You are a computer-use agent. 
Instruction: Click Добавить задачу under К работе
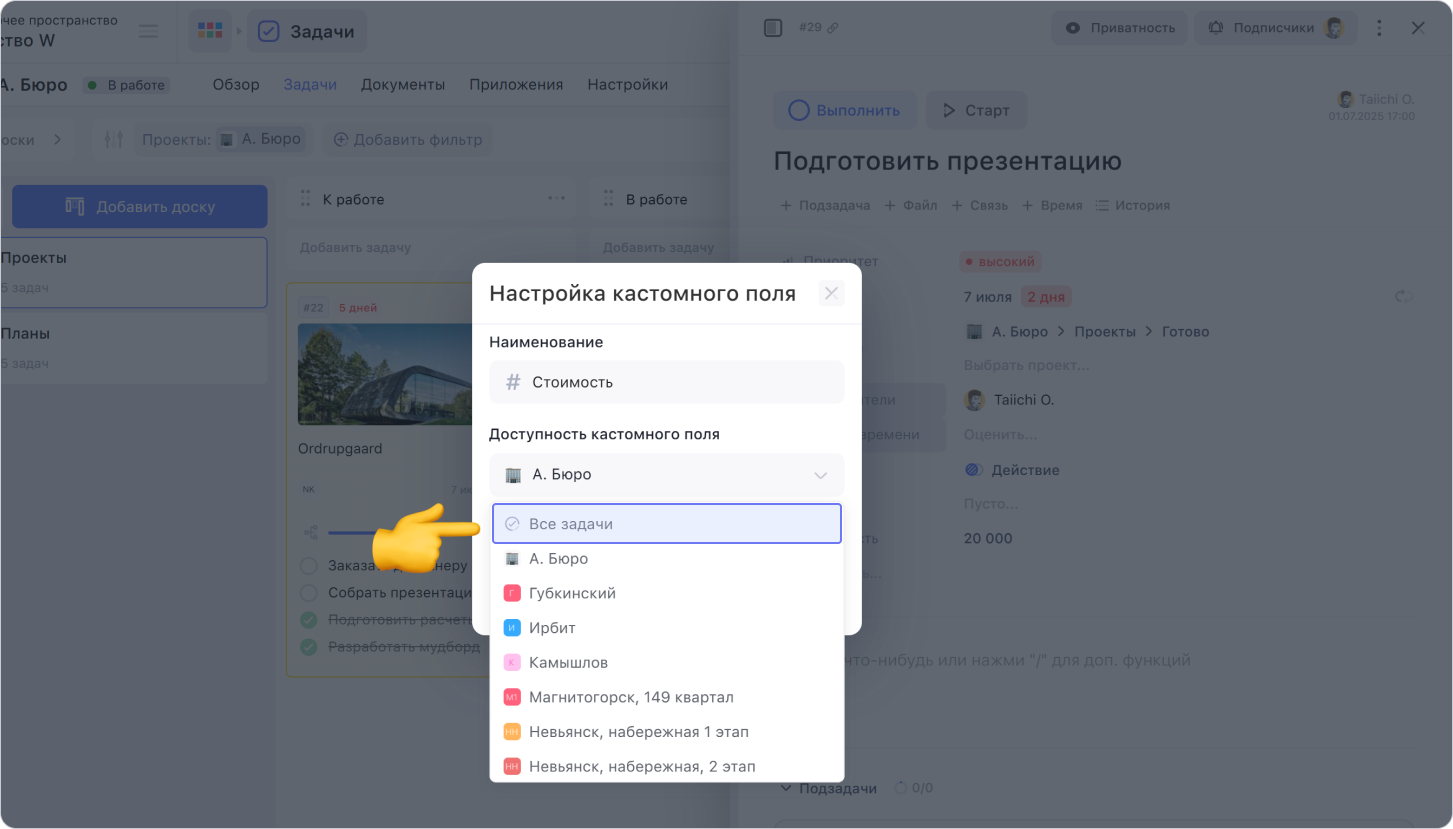click(x=356, y=247)
